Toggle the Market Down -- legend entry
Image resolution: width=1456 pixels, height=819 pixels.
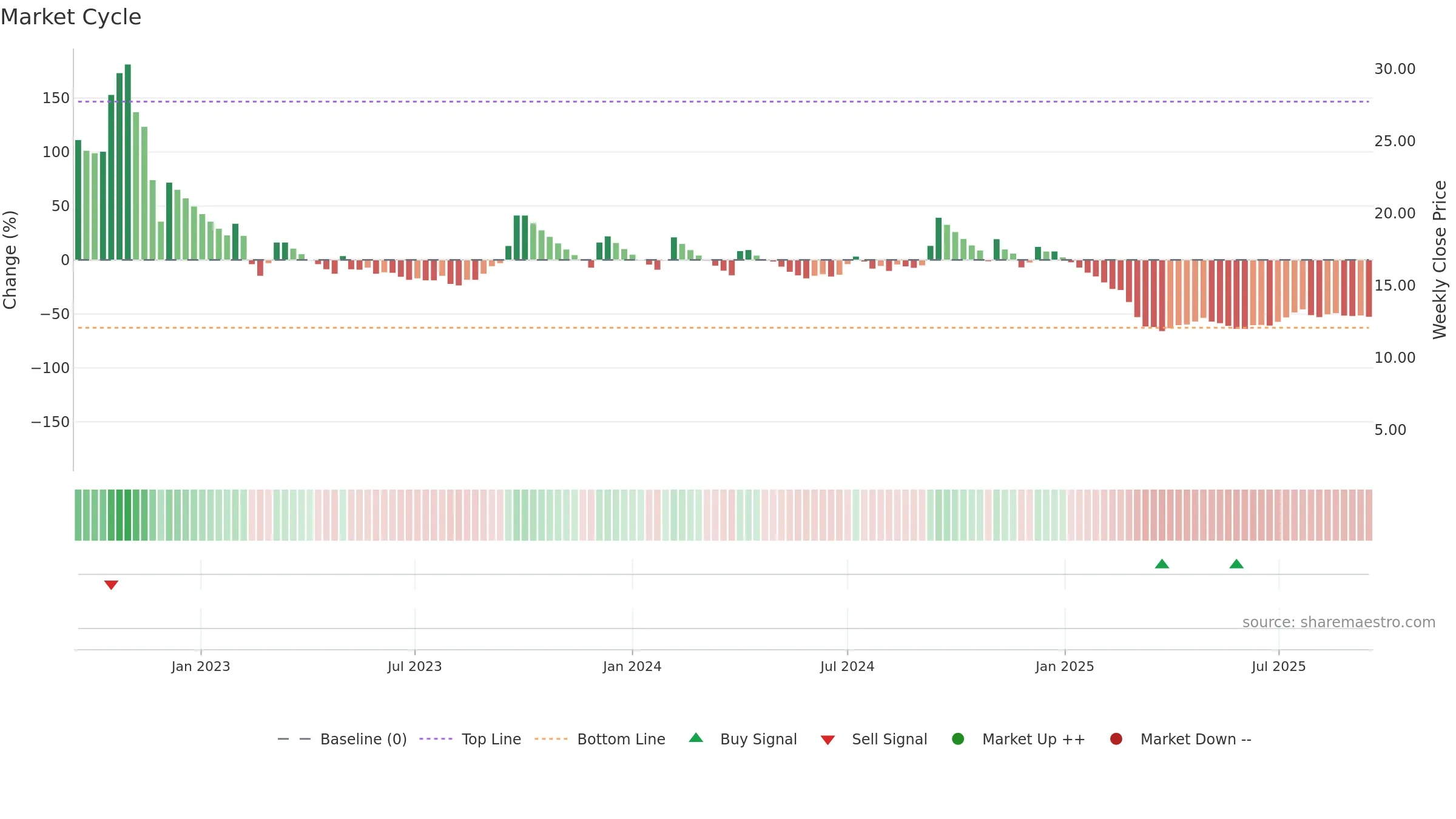coord(1181,739)
